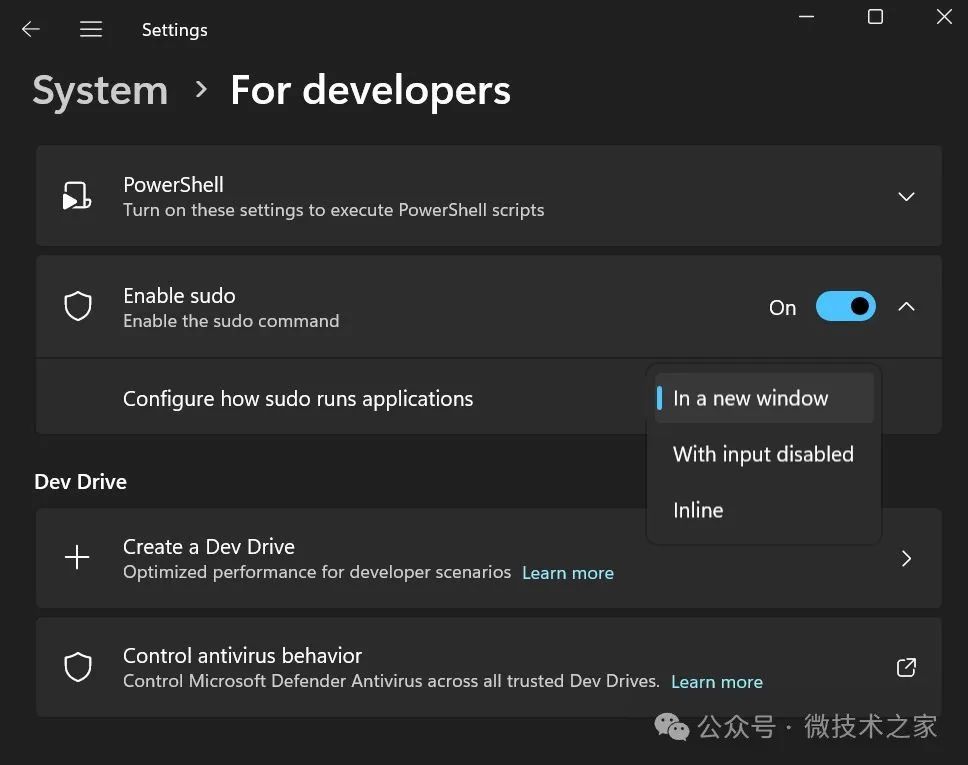Select 'Inline' sudo option
Image resolution: width=968 pixels, height=765 pixels.
pos(764,510)
